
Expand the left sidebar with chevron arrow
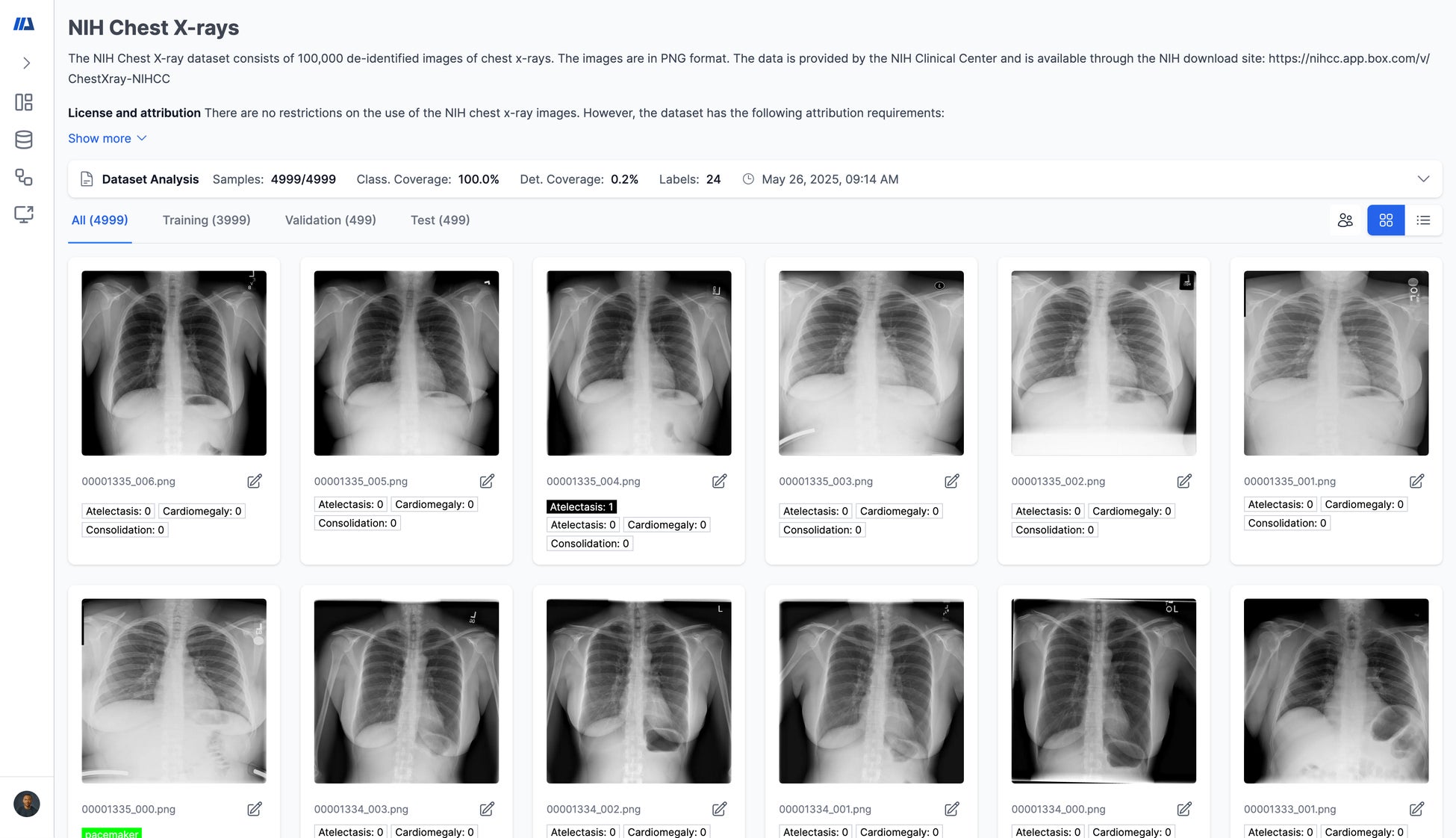[x=26, y=63]
